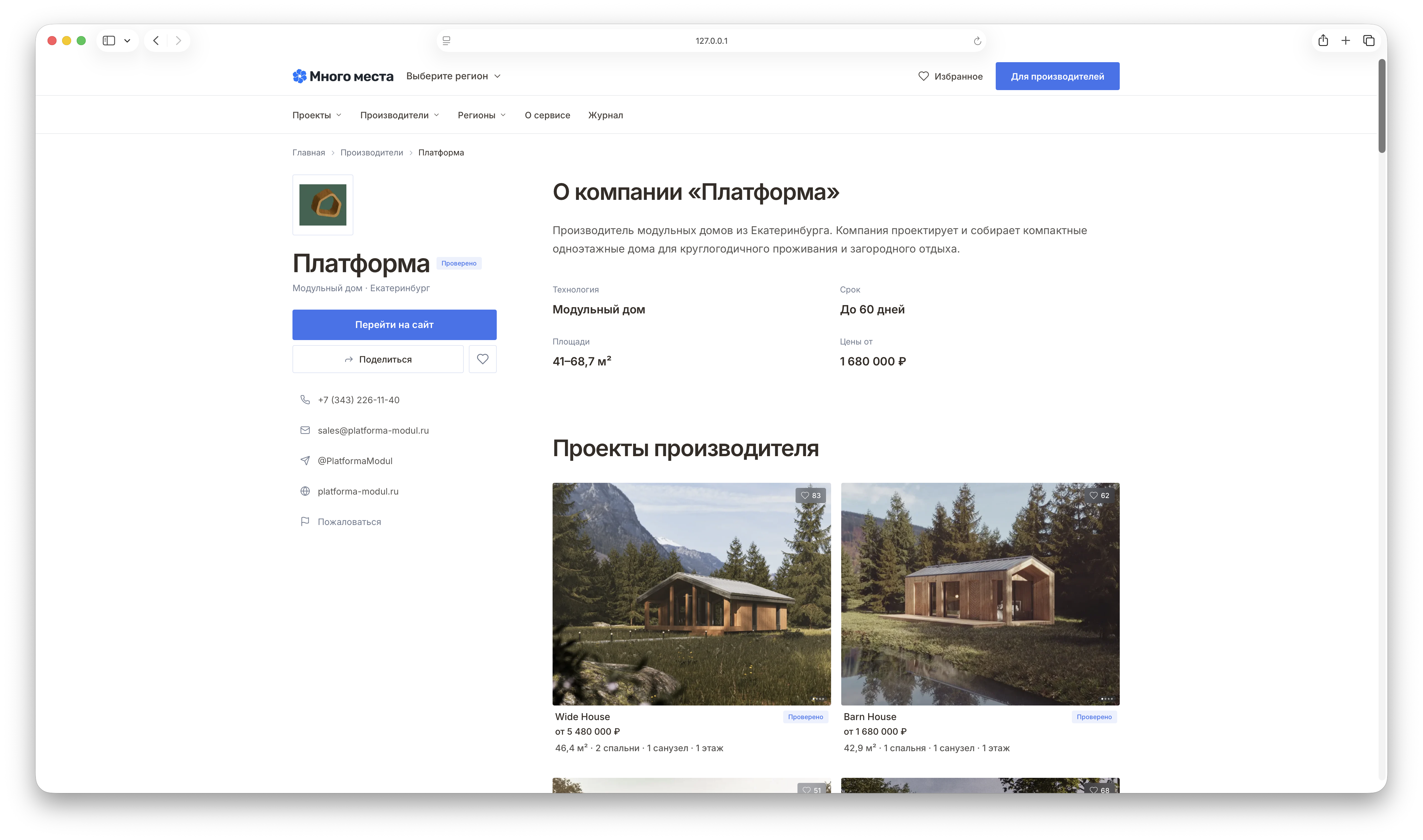Click the Wide House price от 5 480 000 ₽
The image size is (1423, 840).
[587, 732]
